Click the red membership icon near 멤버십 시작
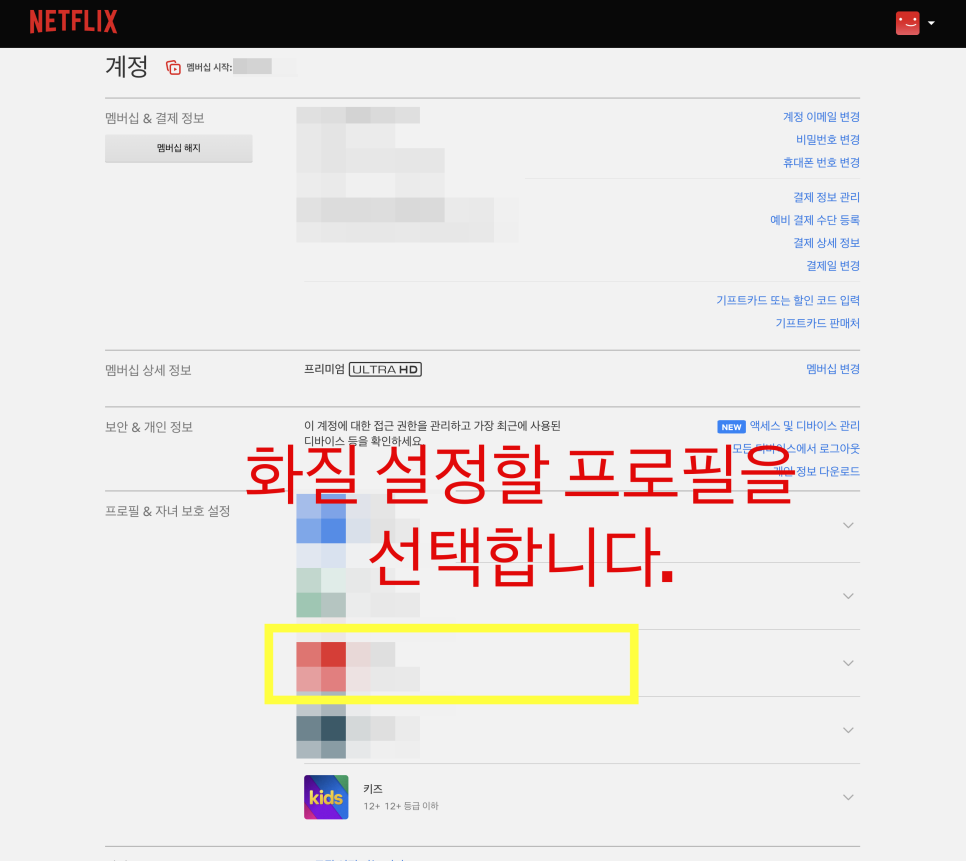This screenshot has height=861, width=966. coord(173,67)
